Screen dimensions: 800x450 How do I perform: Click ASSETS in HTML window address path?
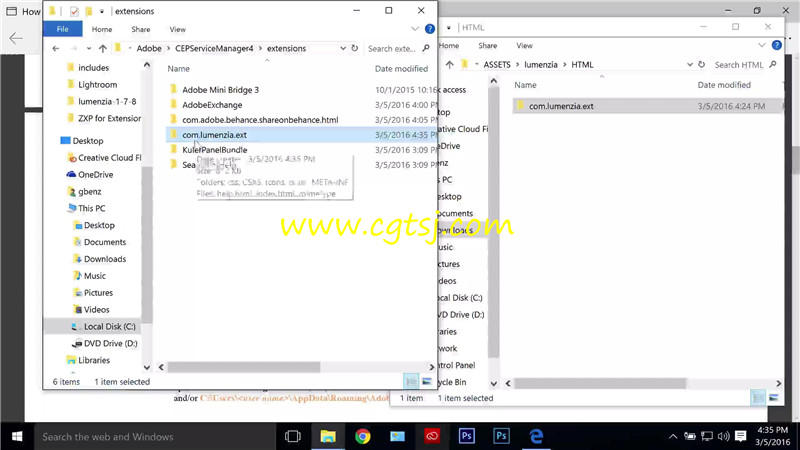(497, 65)
